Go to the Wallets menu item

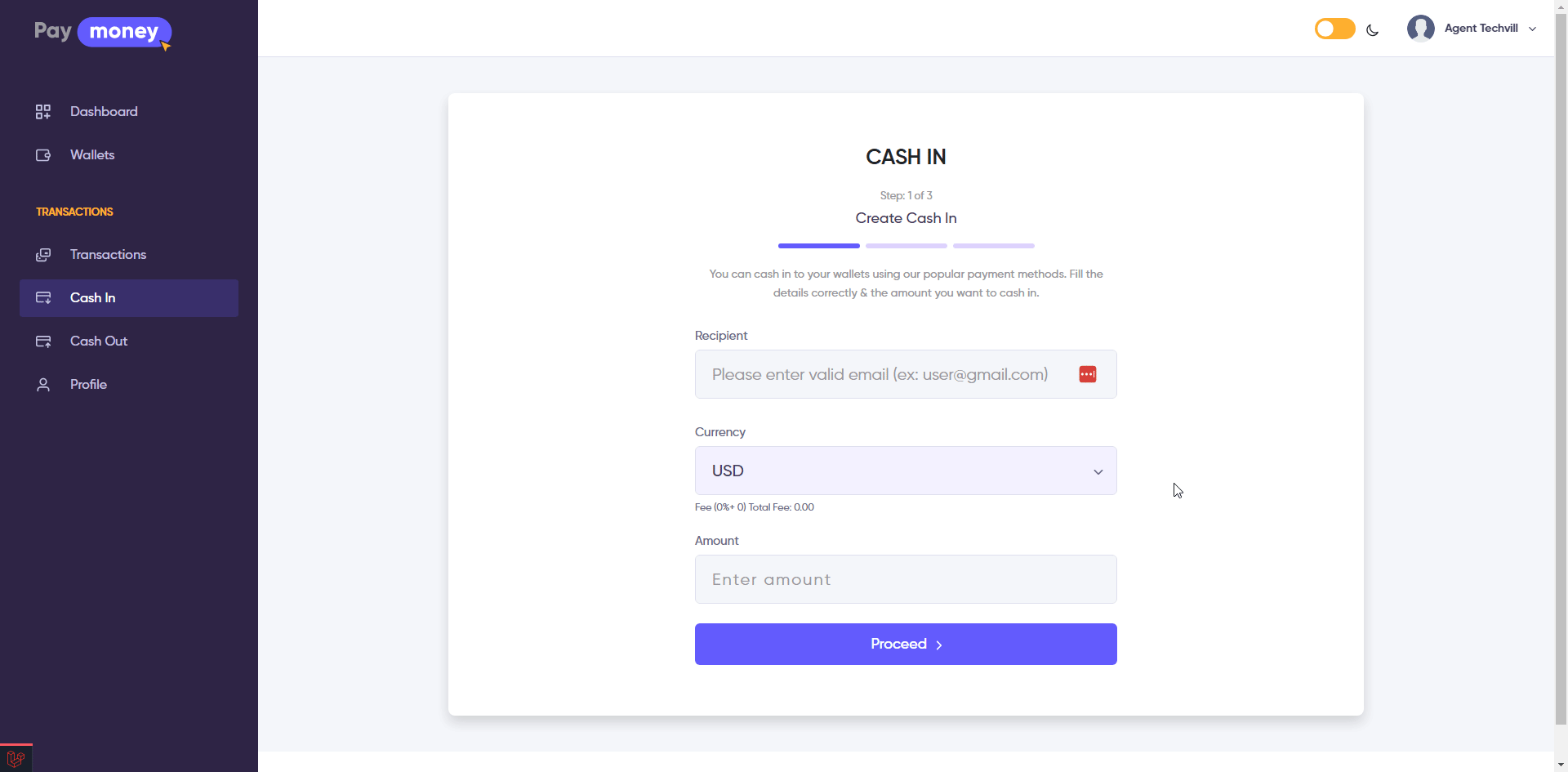tap(92, 155)
